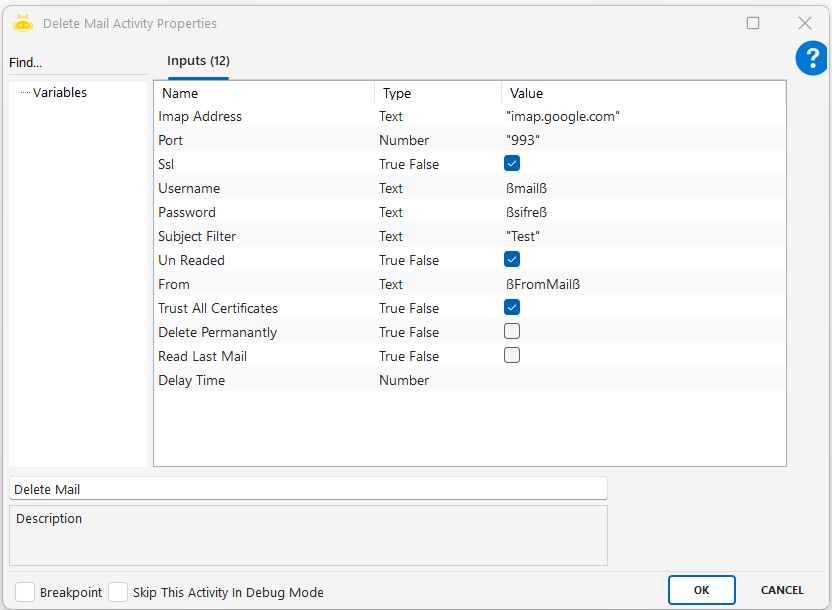The image size is (832, 610).
Task: Click inside the Description text area
Action: point(308,541)
